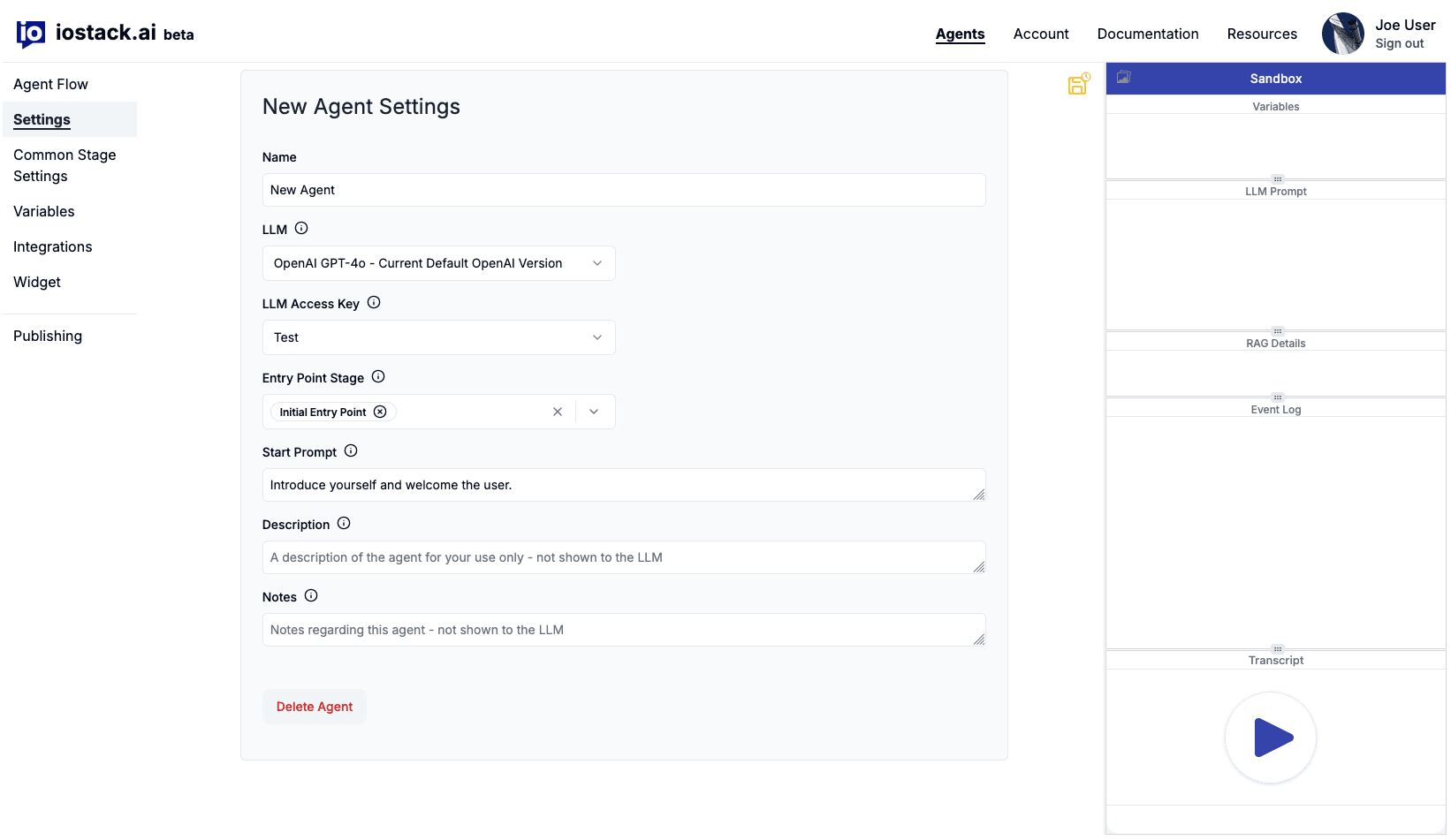
Task: Click the LLM Prompt section header
Action: coord(1276,191)
